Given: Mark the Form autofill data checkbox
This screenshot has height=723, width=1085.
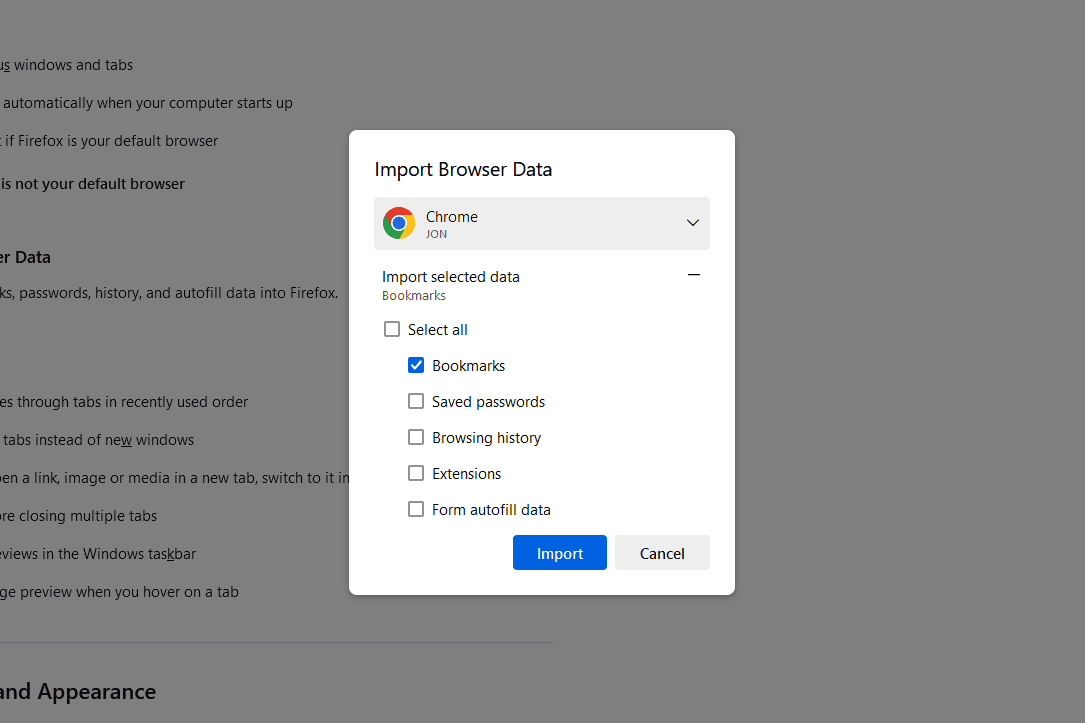Looking at the screenshot, I should click(416, 510).
